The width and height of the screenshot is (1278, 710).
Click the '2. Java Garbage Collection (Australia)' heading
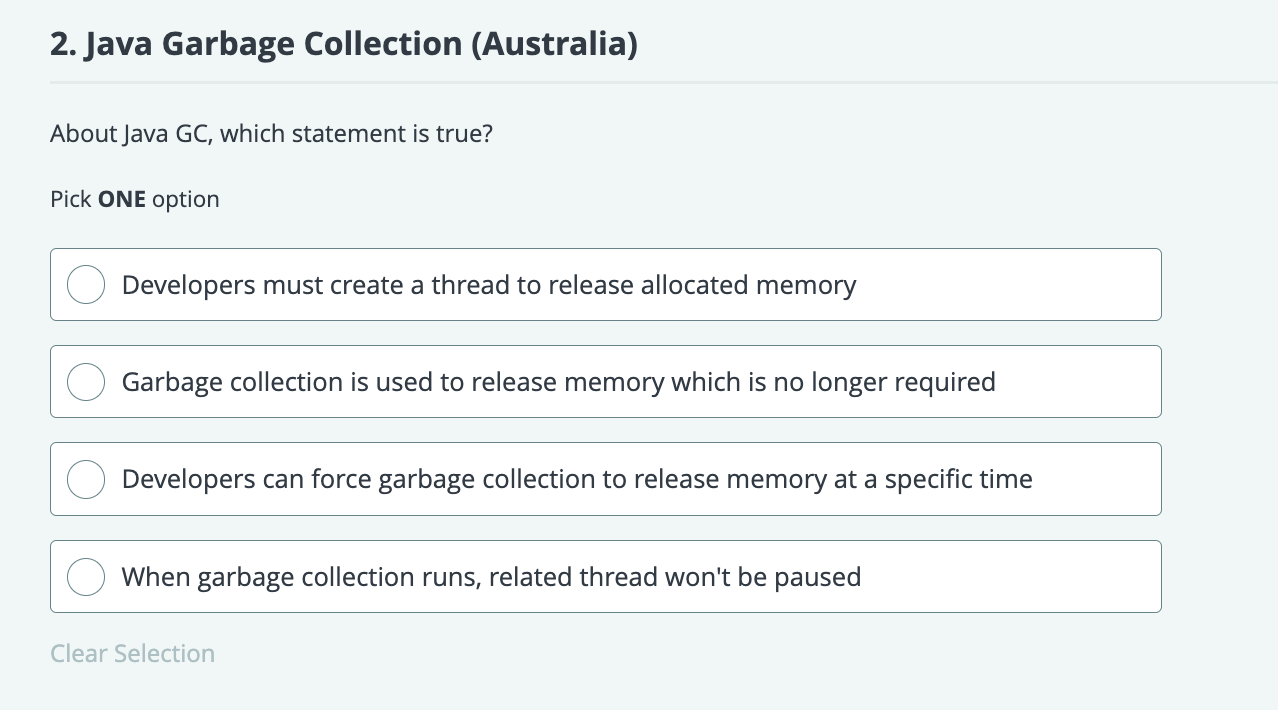pos(344,45)
